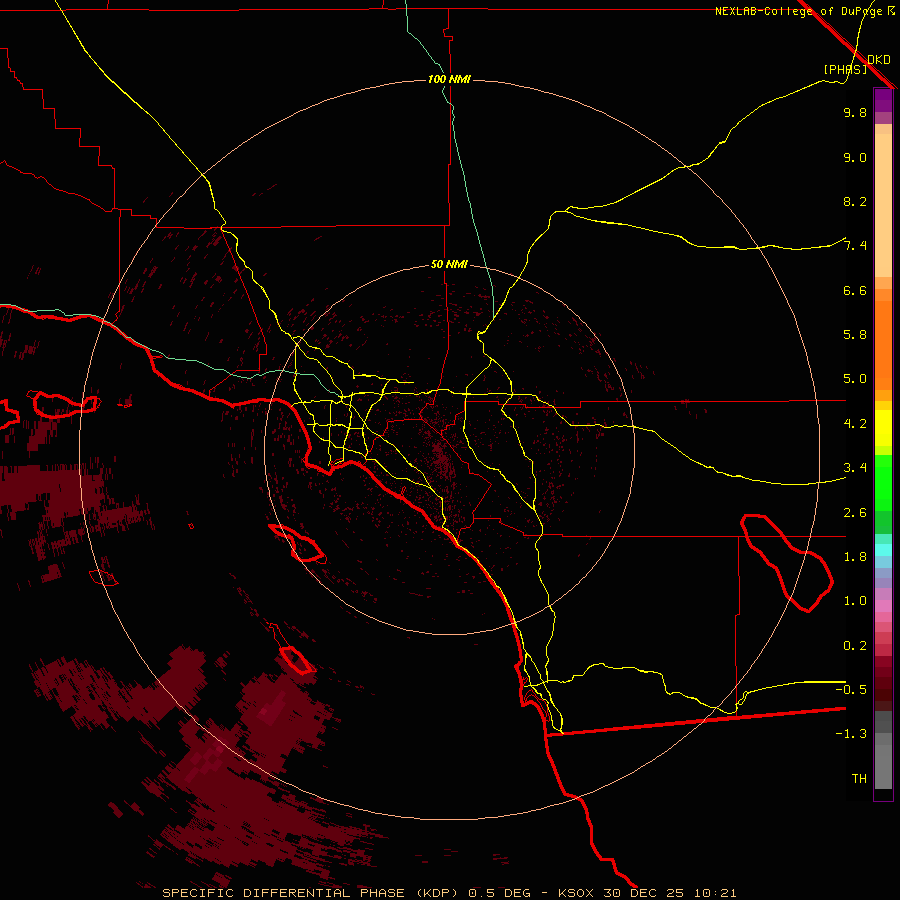Click the 0.2 scale value
The image size is (900, 900).
point(855,646)
